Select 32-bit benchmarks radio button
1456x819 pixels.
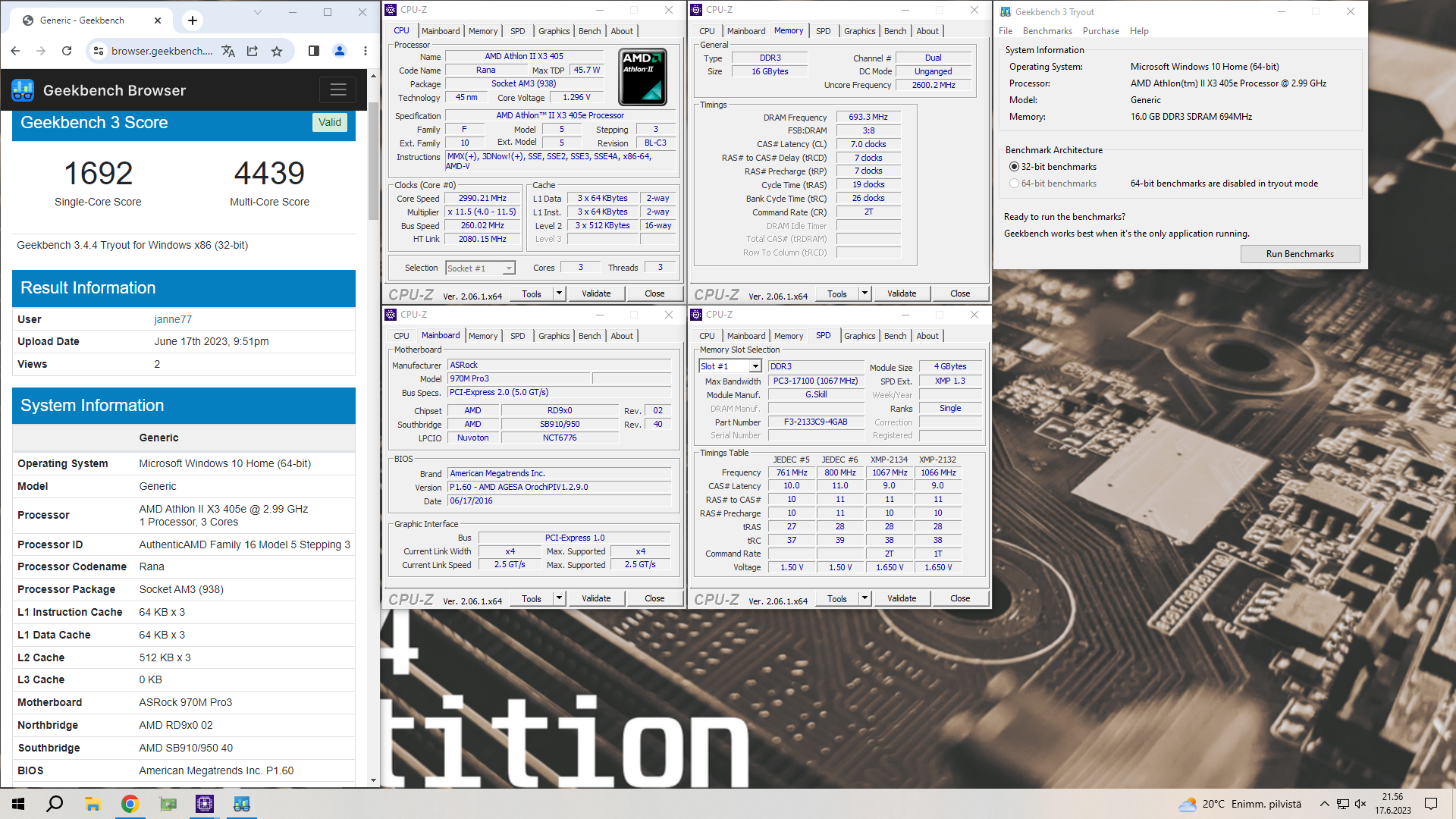1014,167
